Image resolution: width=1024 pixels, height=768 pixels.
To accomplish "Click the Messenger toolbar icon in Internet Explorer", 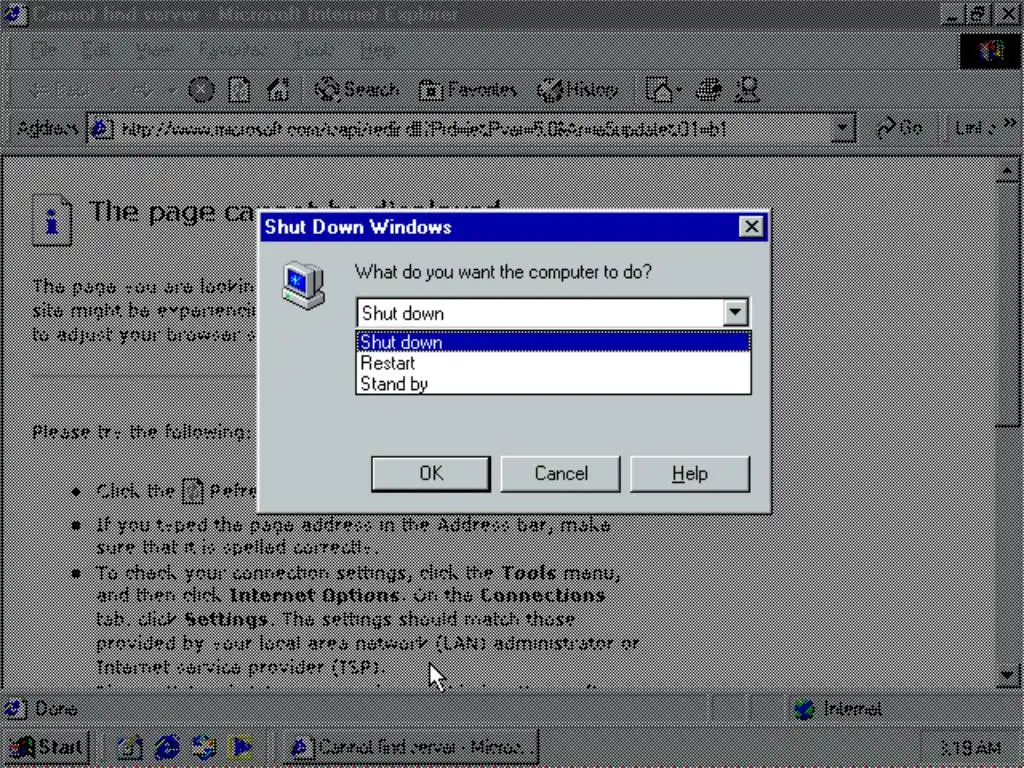I will tap(747, 89).
